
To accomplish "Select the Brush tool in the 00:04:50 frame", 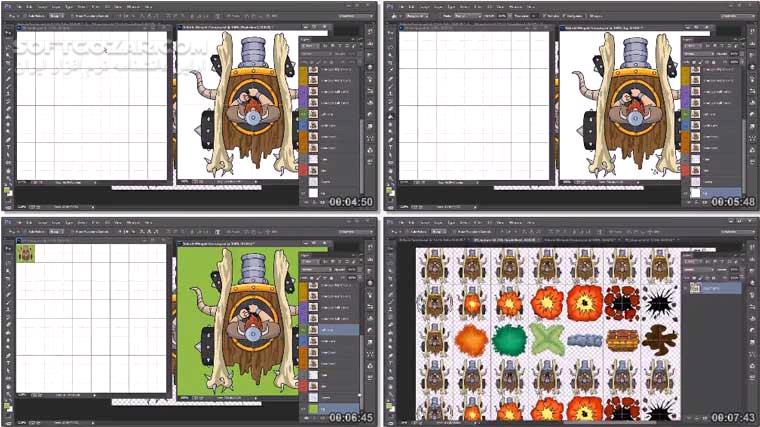I will click(x=8, y=86).
